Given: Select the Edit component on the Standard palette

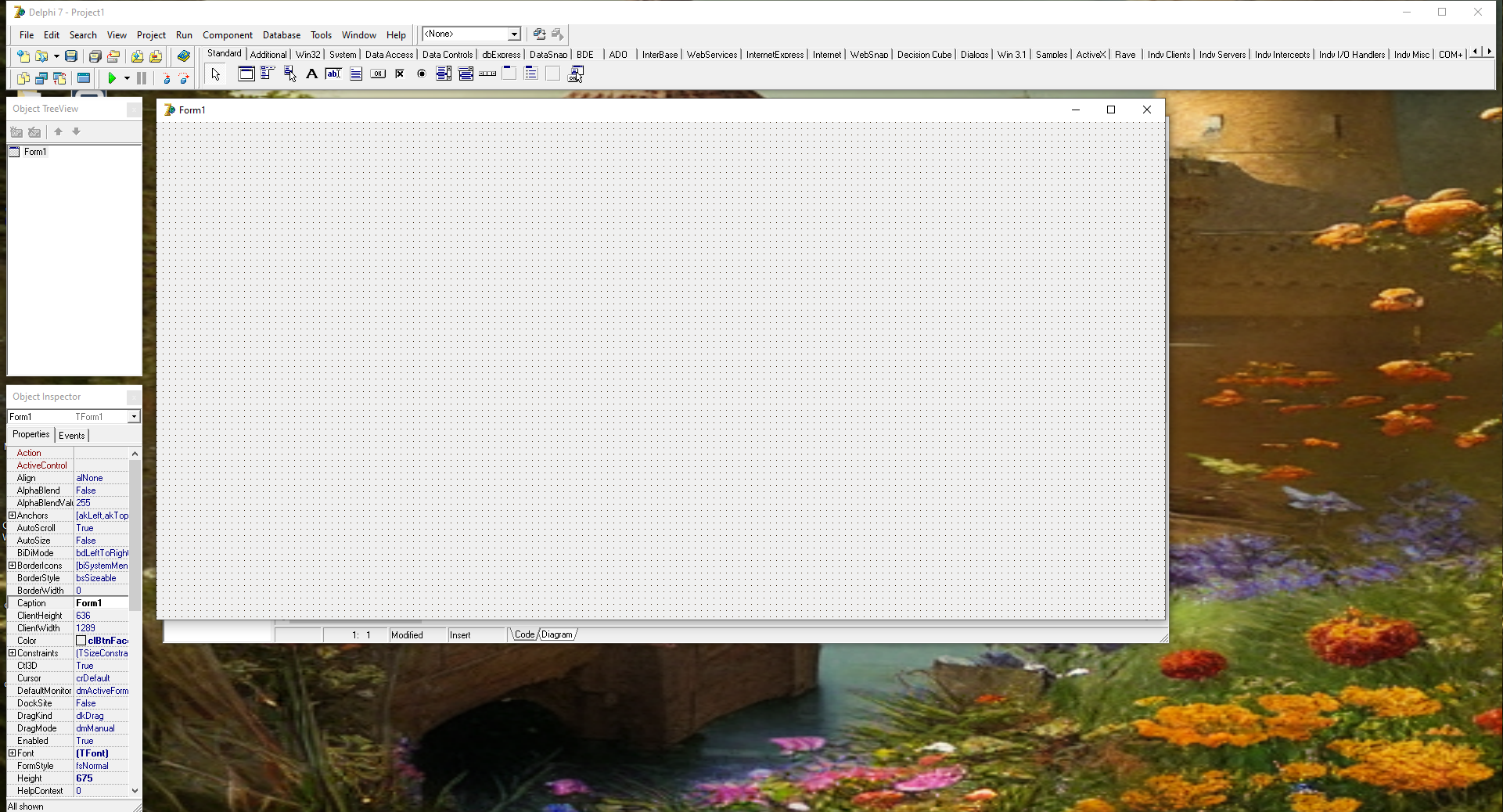Looking at the screenshot, I should click(x=333, y=74).
